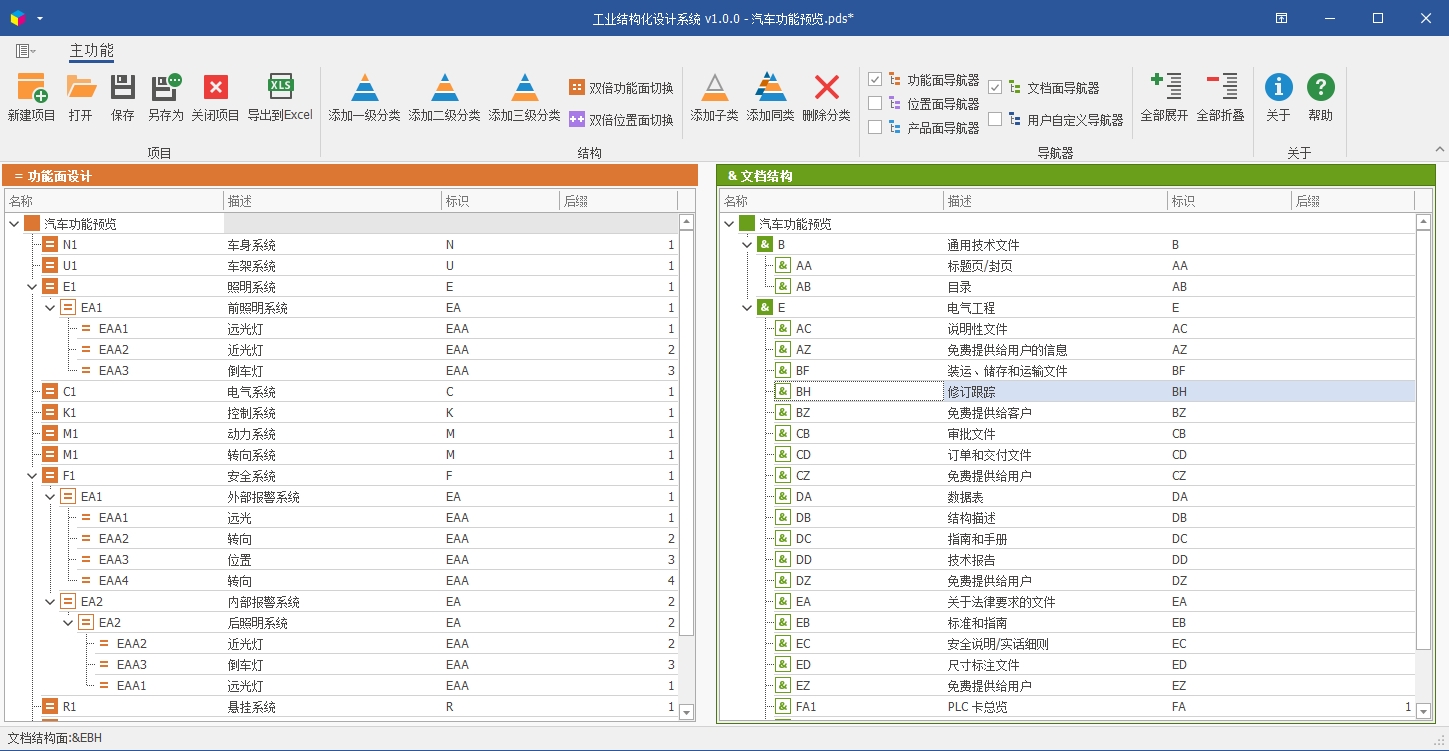Click the 全部折叠 collapse all icon
1449x751 pixels.
click(1220, 88)
